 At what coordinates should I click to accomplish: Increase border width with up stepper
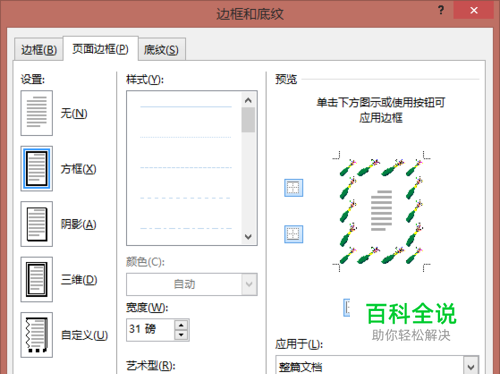click(x=181, y=325)
